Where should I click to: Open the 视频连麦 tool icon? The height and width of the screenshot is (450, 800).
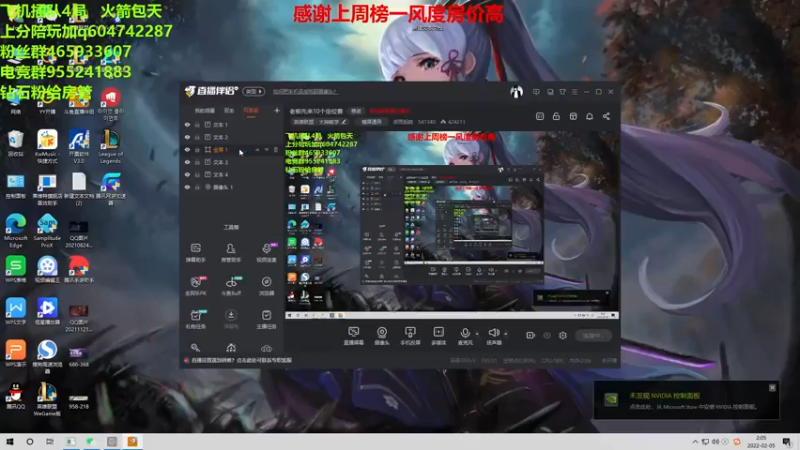(266, 253)
